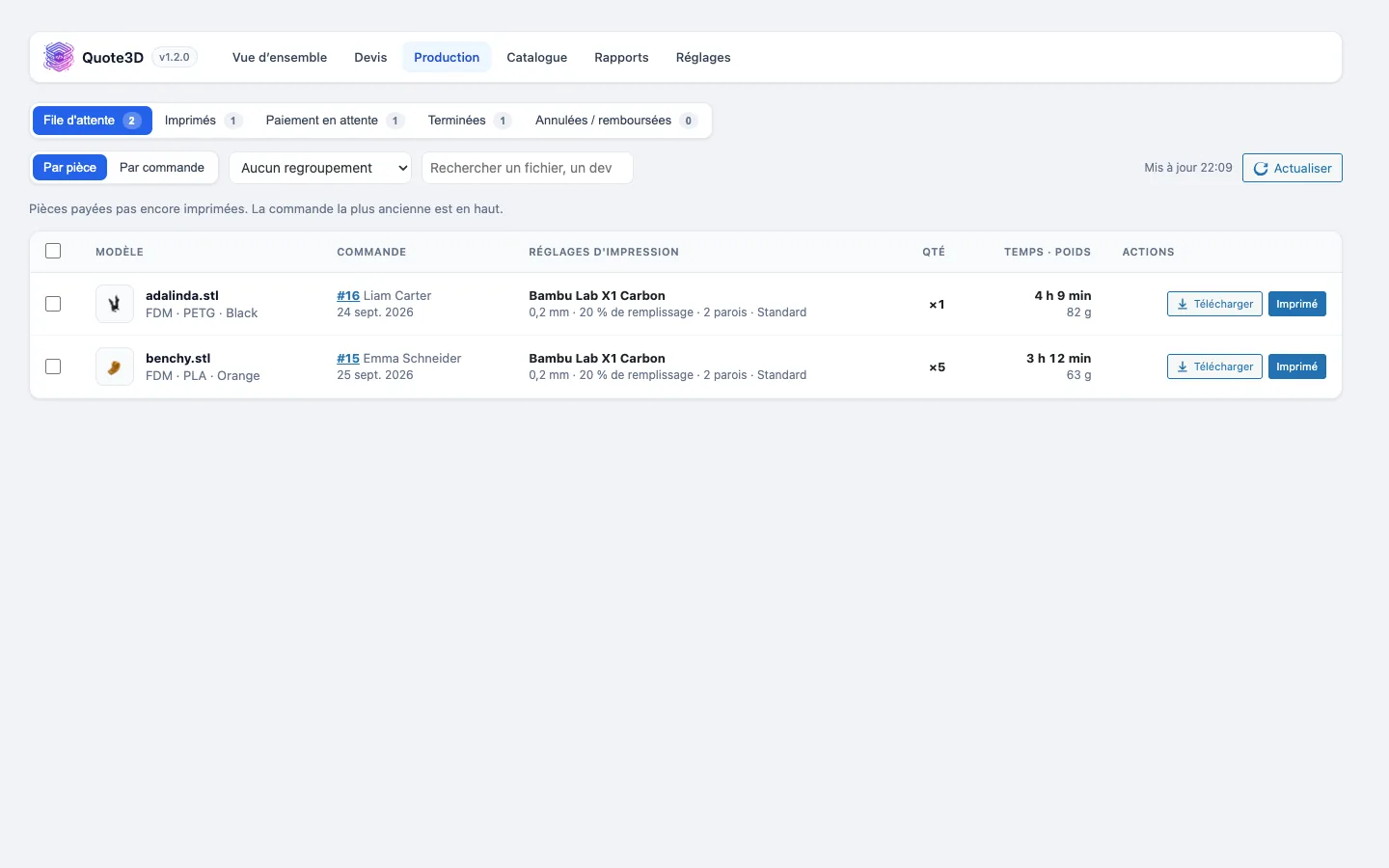This screenshot has height=868, width=1389.
Task: Click the v1.2.0 version badge
Action: [x=175, y=57]
